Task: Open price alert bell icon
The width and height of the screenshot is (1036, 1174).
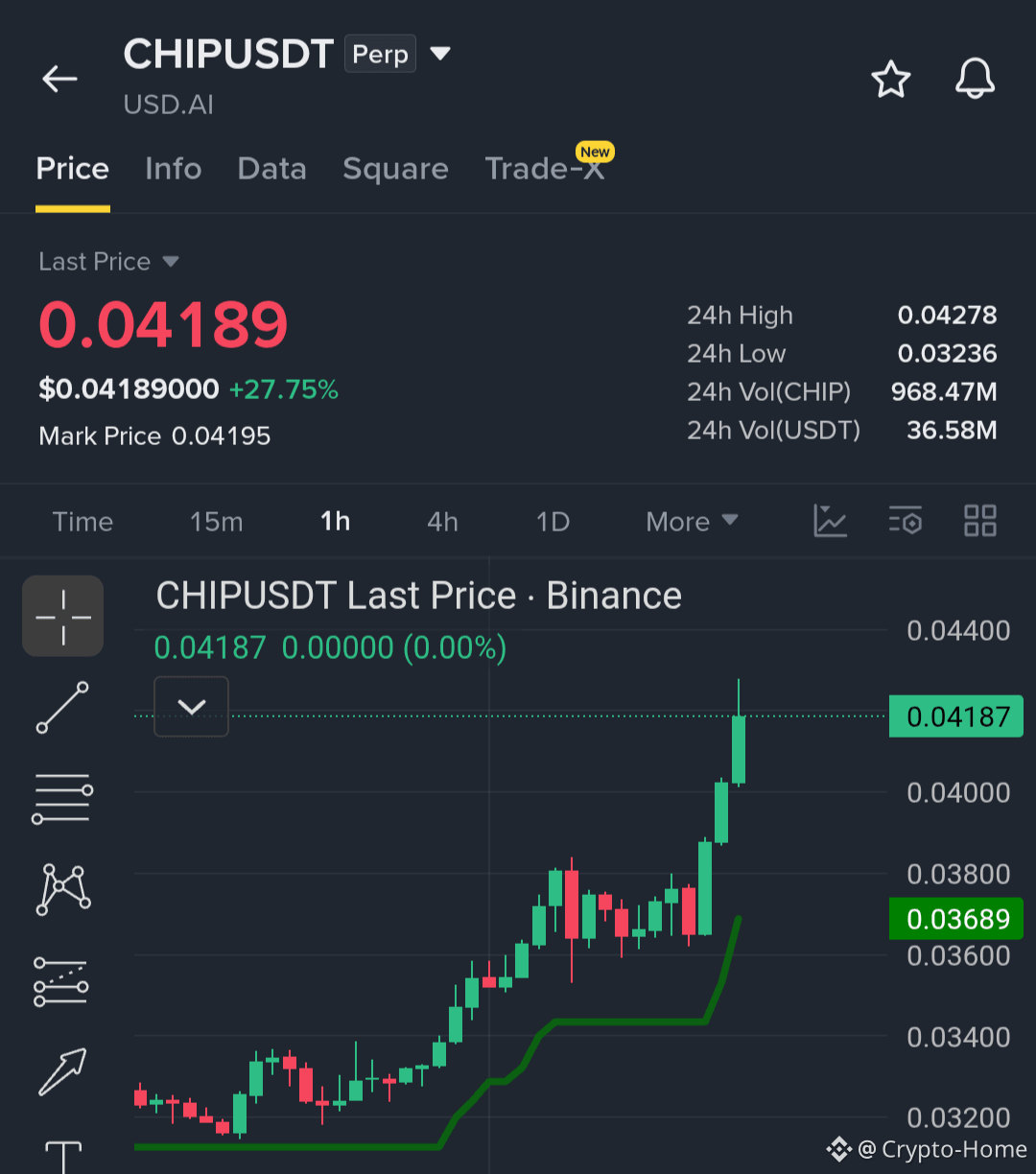Action: coord(976,79)
